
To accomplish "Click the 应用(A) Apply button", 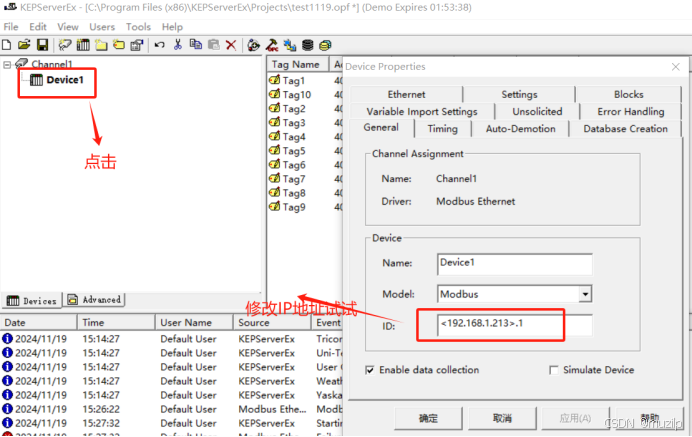I will [575, 418].
